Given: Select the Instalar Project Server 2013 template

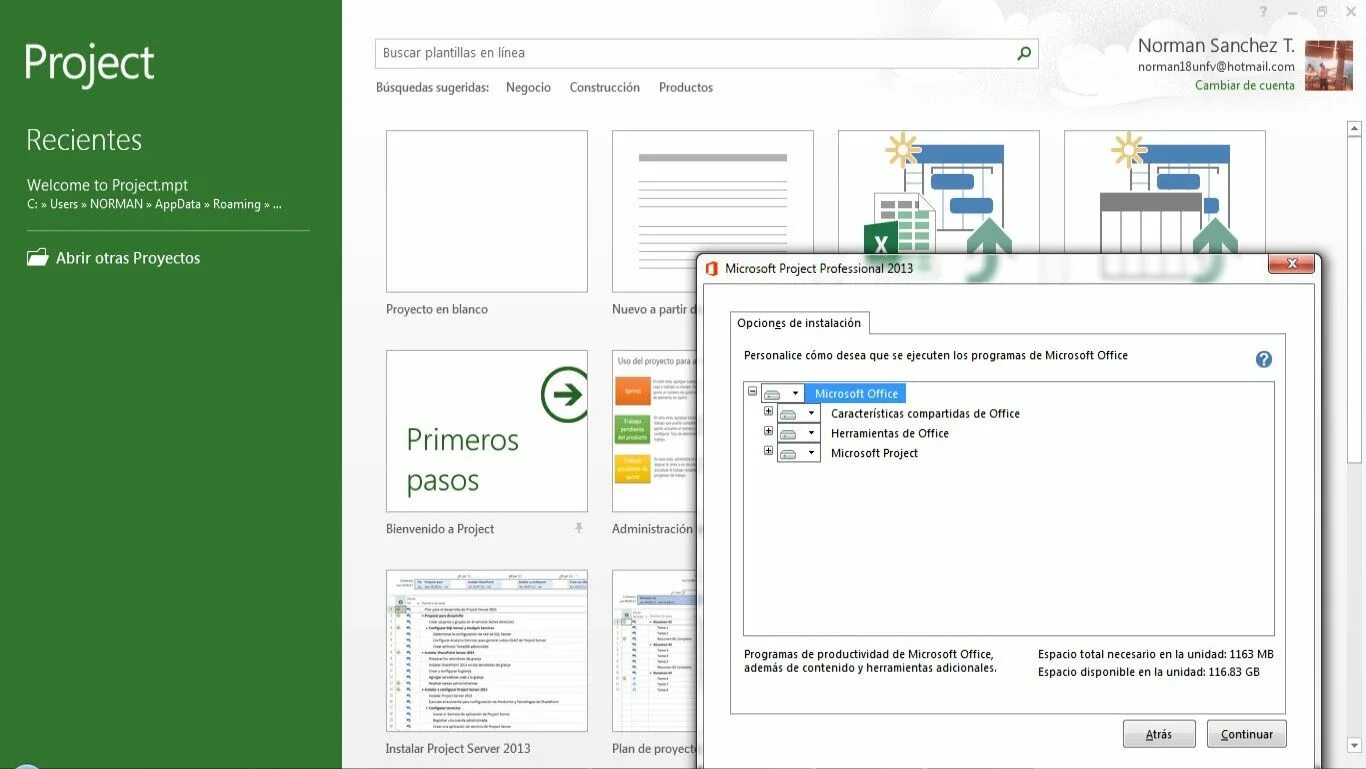Looking at the screenshot, I should click(x=487, y=651).
